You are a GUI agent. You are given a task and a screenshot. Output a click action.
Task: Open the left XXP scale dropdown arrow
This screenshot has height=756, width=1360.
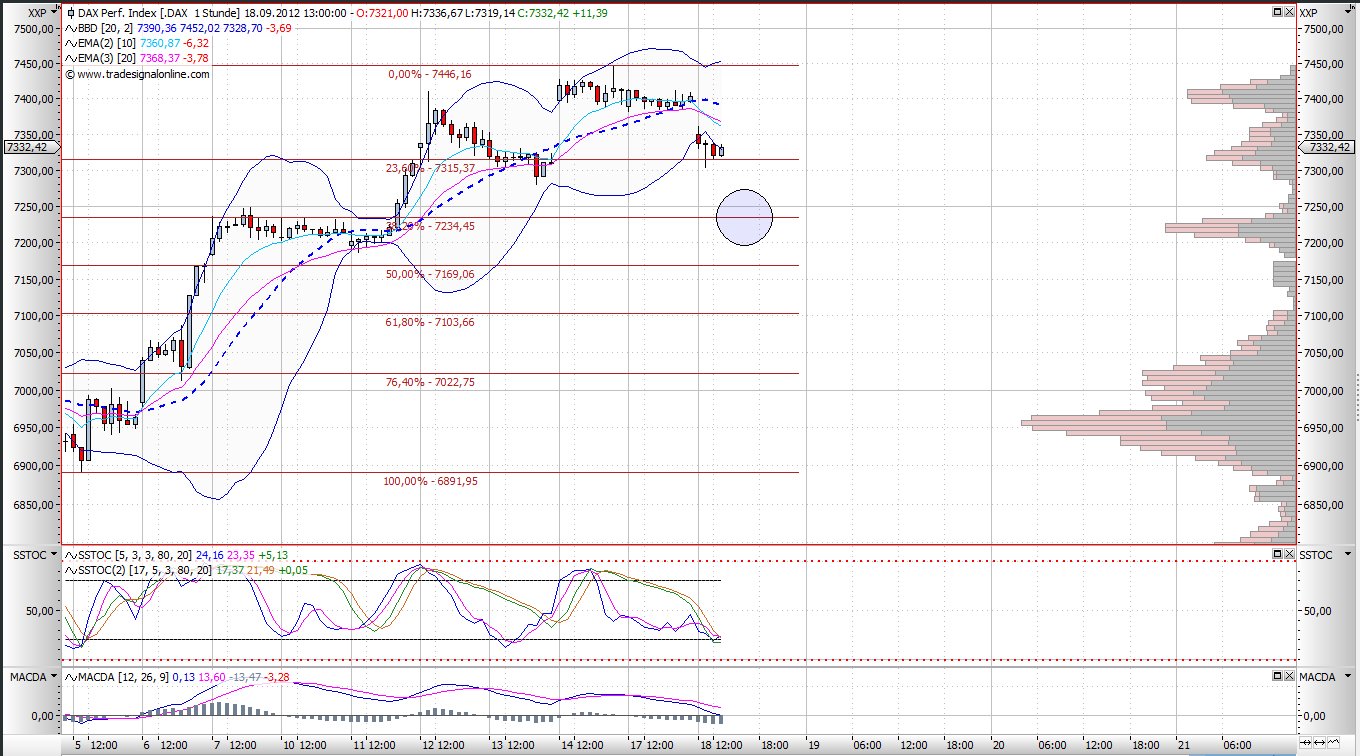click(53, 13)
